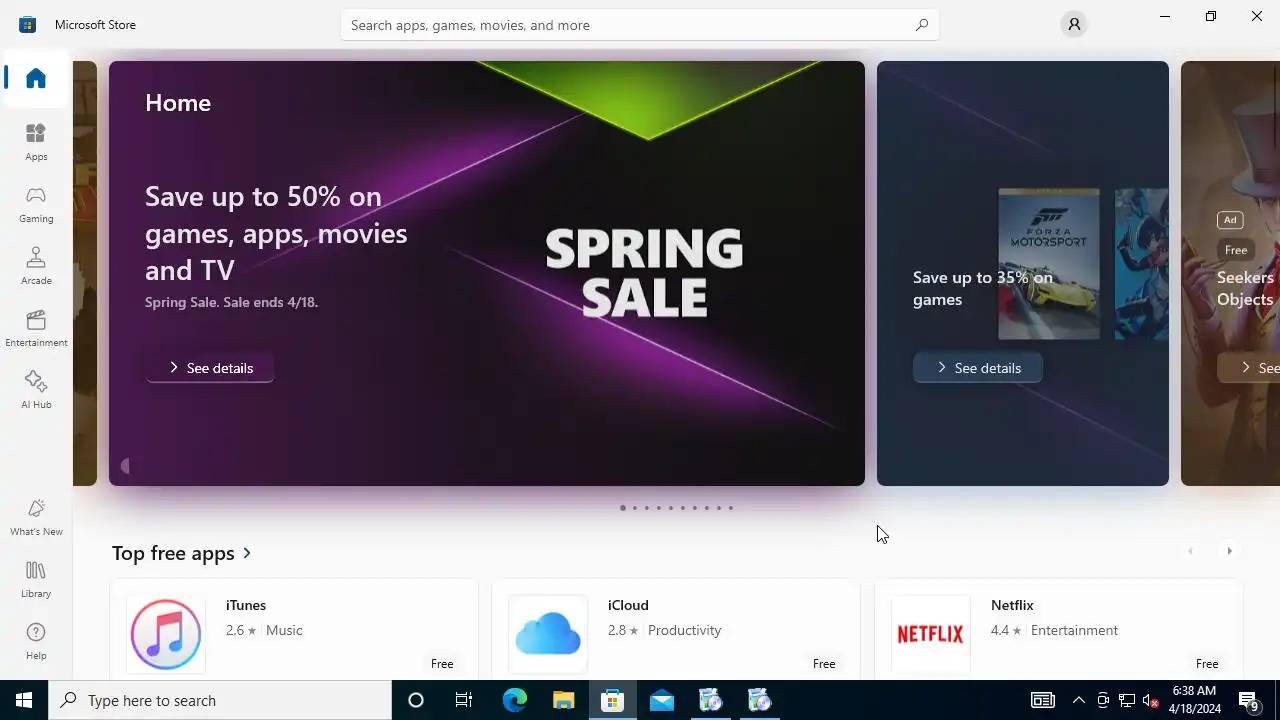Open Help in the sidebar

tap(36, 641)
